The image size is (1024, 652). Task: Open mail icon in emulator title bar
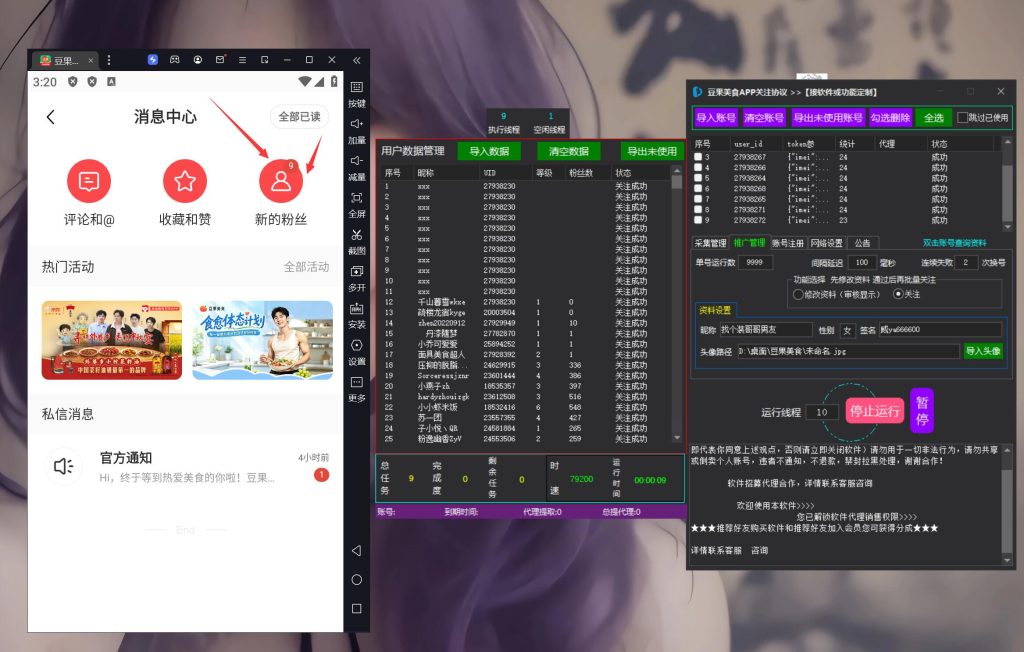[220, 59]
